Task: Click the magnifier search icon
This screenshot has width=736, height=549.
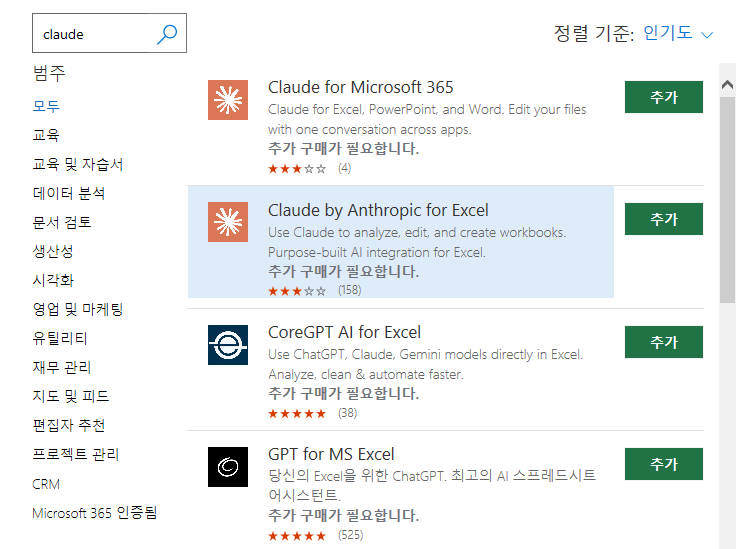Action: pyautogui.click(x=167, y=34)
